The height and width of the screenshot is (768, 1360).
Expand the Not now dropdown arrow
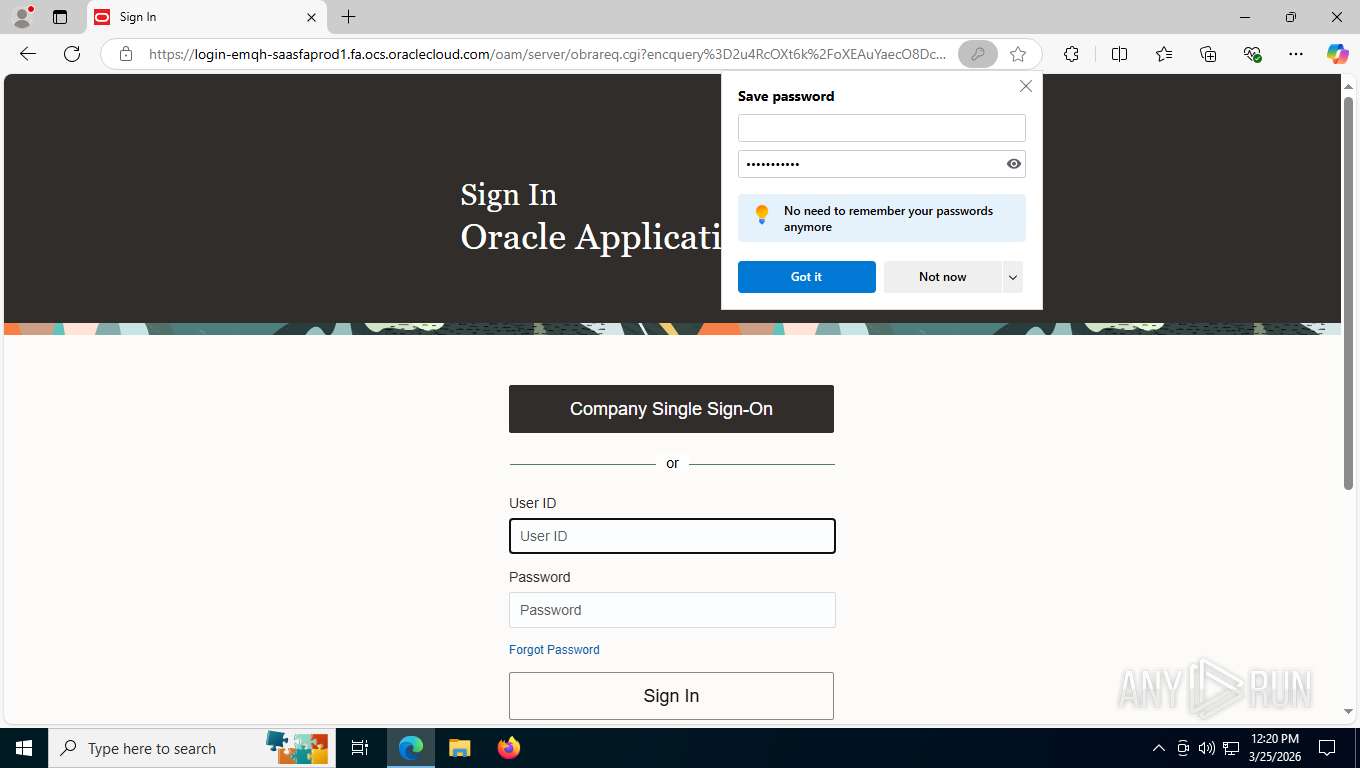tap(1012, 277)
